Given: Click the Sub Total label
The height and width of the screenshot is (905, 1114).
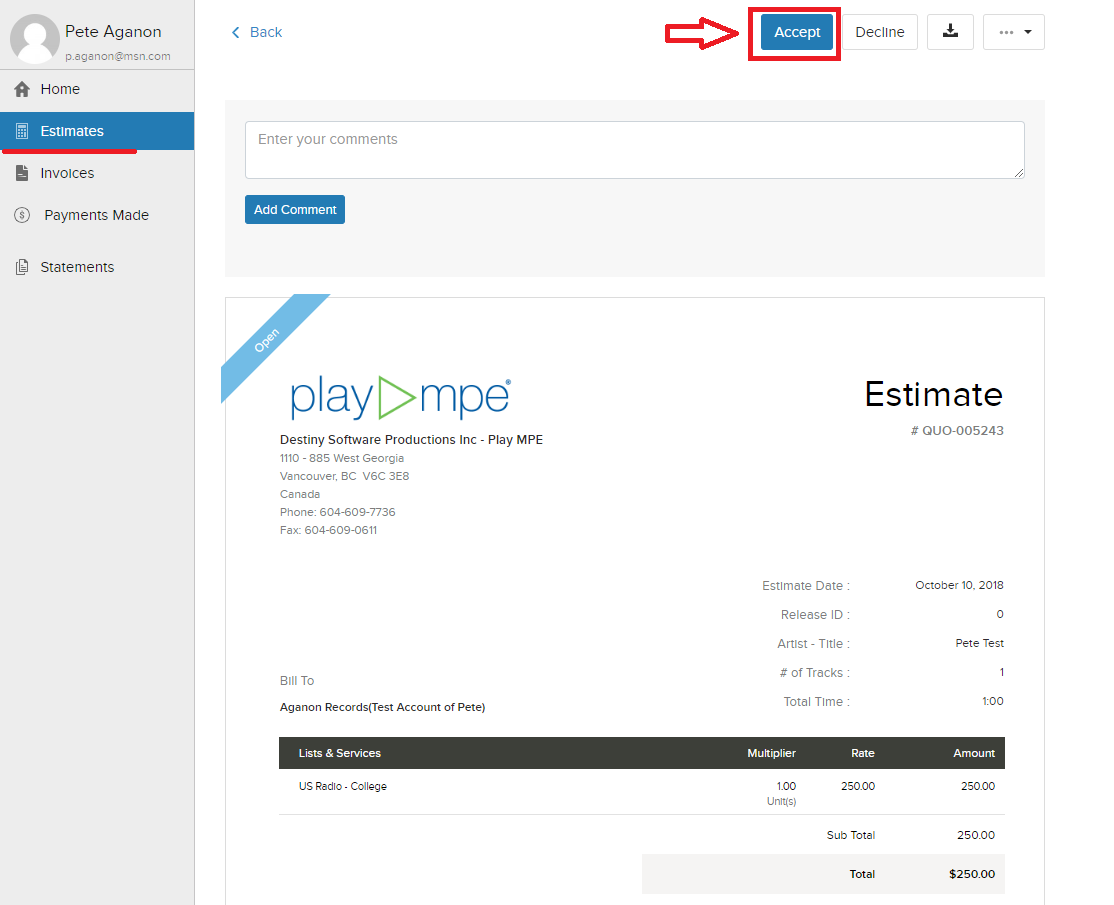Looking at the screenshot, I should click(x=850, y=835).
